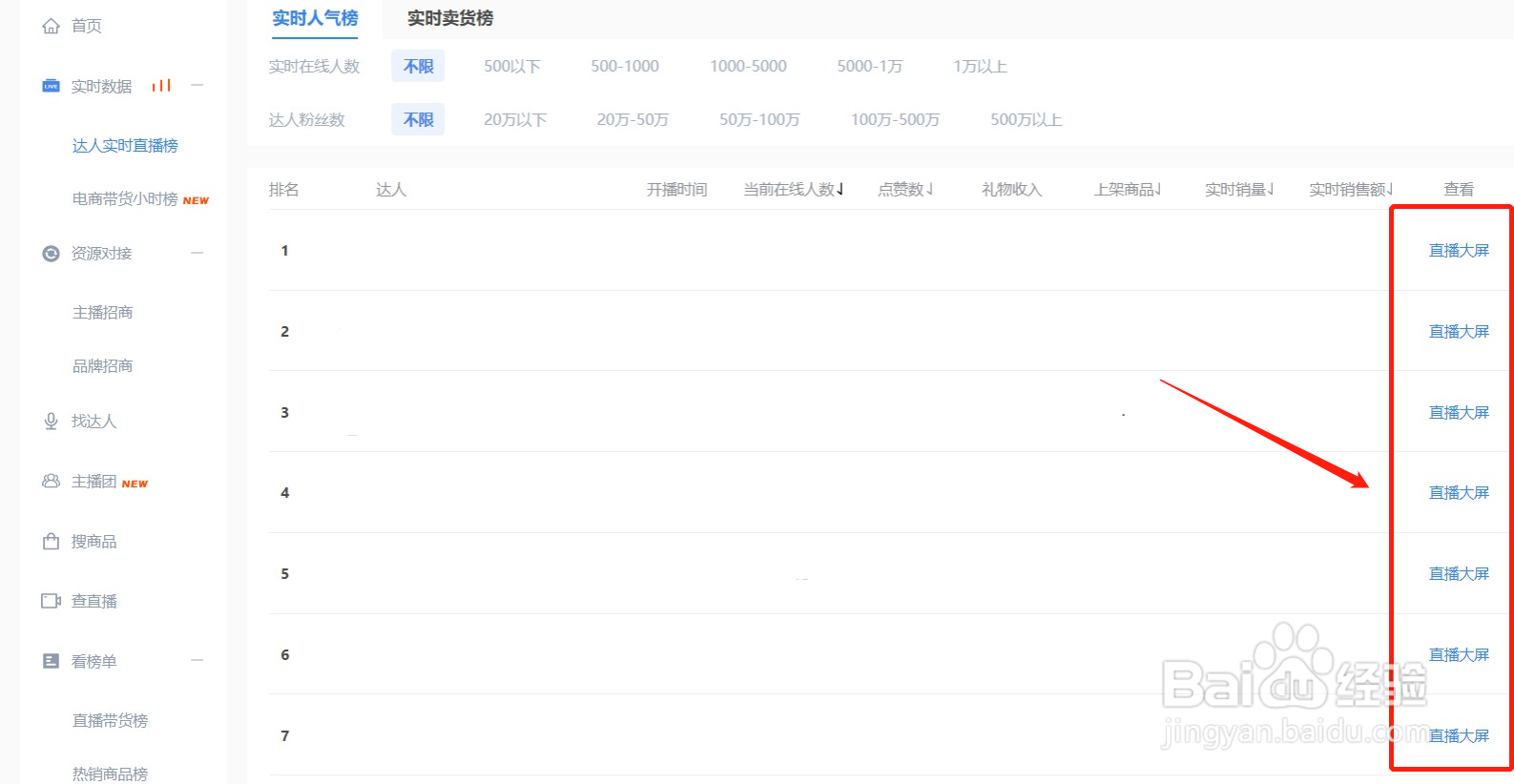Open 直播大屏 for rank 6
The image size is (1514, 784).
1459,655
